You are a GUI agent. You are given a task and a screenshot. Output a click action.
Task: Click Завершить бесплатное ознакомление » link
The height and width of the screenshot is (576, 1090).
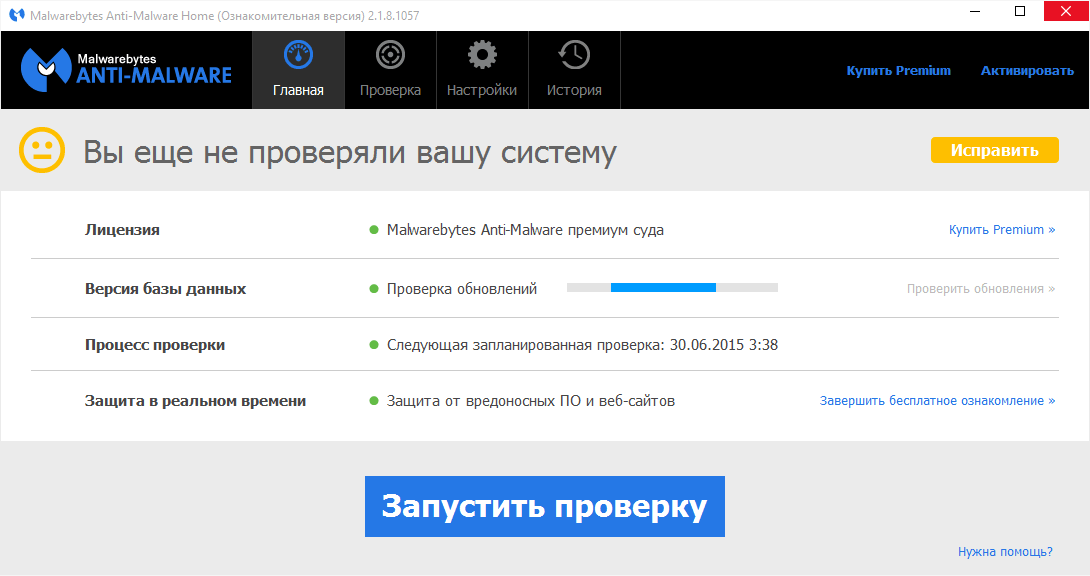pos(937,401)
